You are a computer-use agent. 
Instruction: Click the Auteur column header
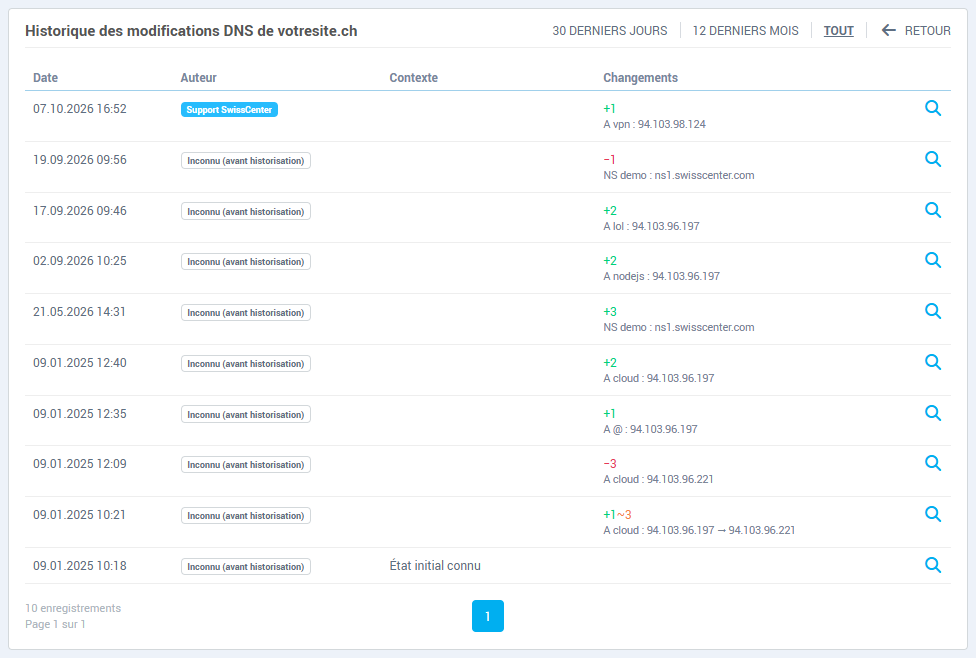(x=199, y=78)
